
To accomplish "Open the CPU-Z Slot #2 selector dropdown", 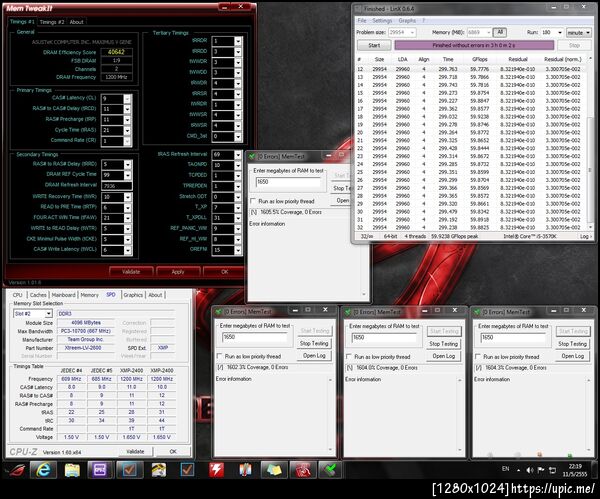I will pos(49,314).
